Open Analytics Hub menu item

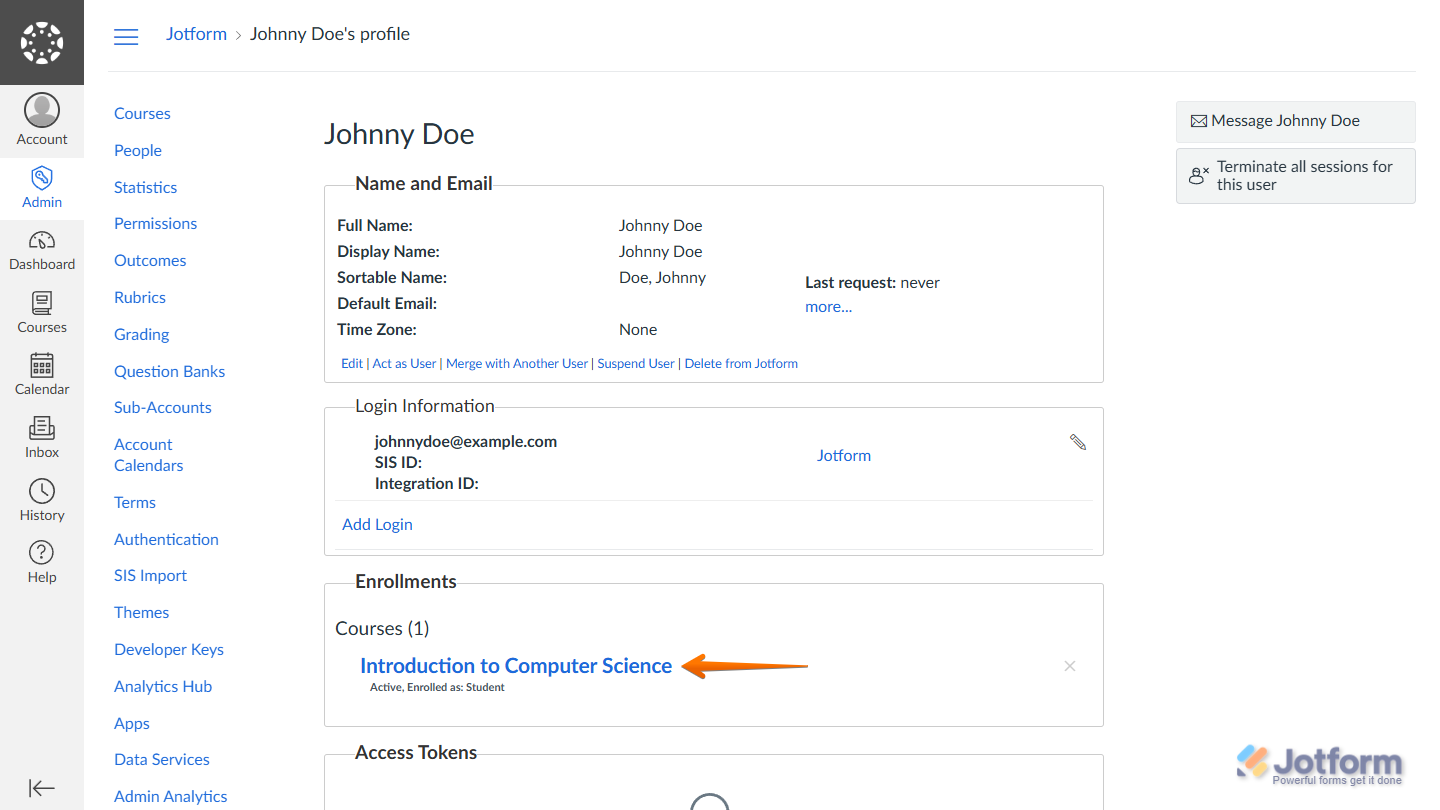coord(163,687)
